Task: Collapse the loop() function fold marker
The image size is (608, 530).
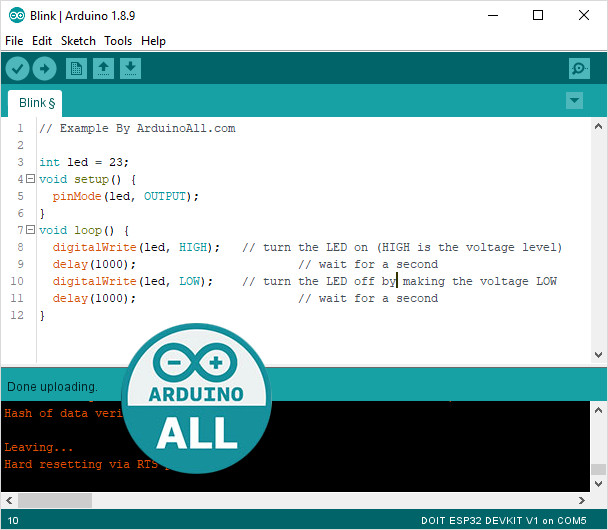Action: click(x=30, y=230)
